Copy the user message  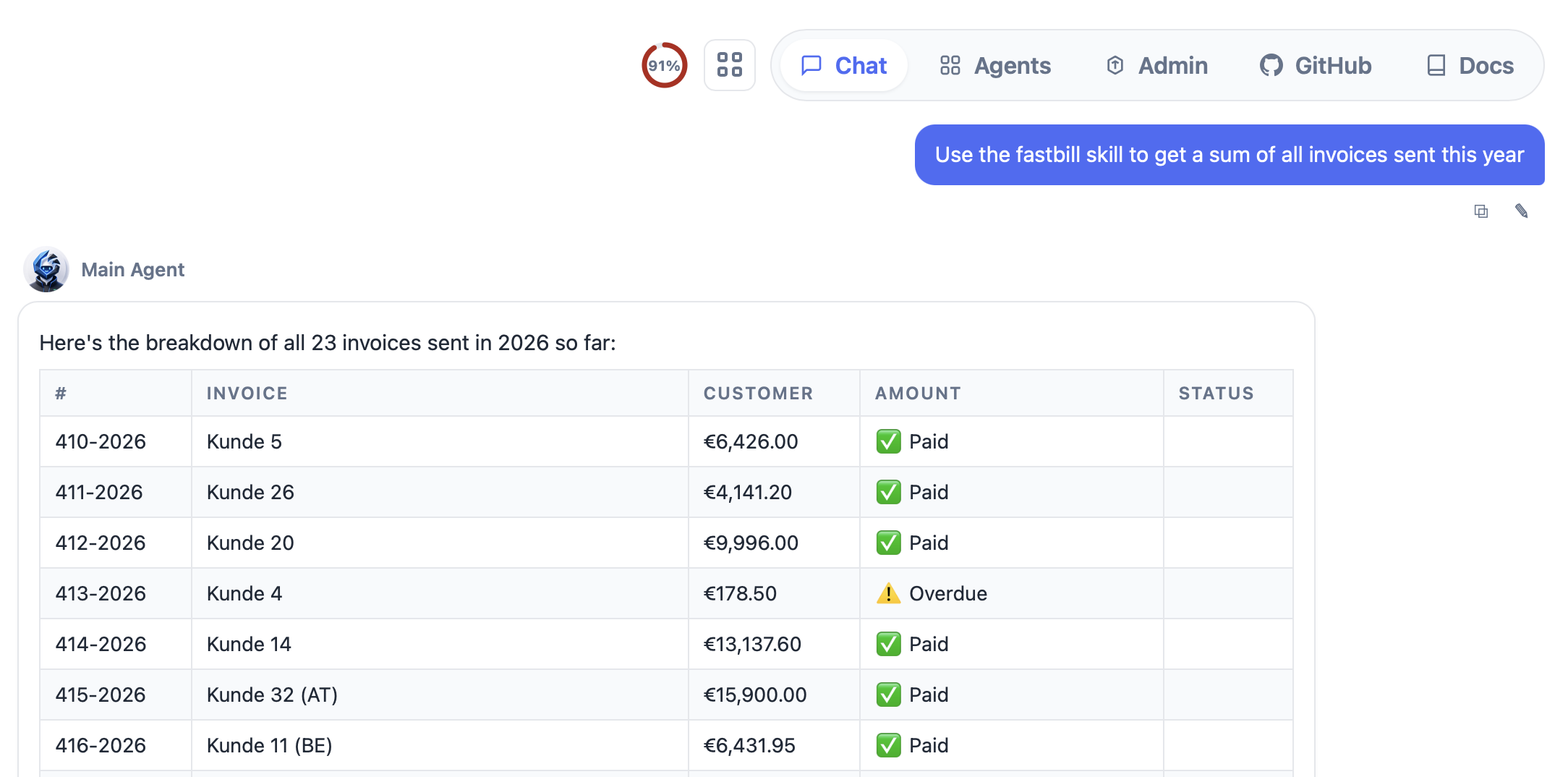point(1481,211)
